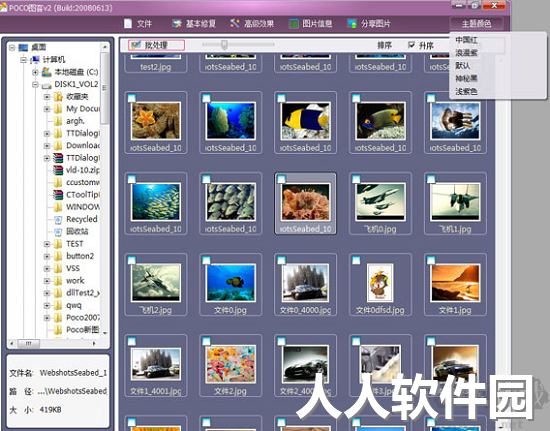Open the argh. folder icon
550x431 pixels.
[x=58, y=121]
